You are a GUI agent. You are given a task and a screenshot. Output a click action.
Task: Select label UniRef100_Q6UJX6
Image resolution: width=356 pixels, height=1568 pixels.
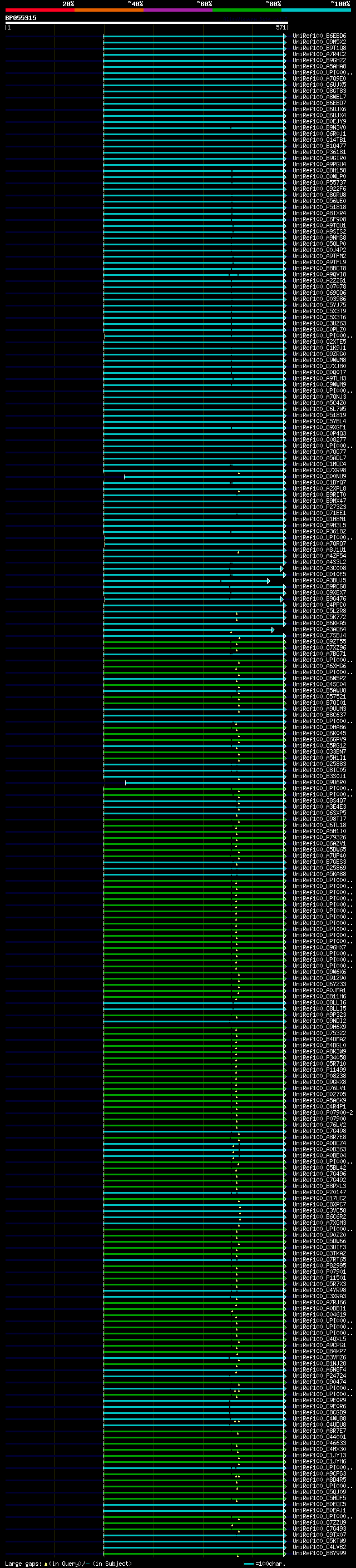click(319, 110)
